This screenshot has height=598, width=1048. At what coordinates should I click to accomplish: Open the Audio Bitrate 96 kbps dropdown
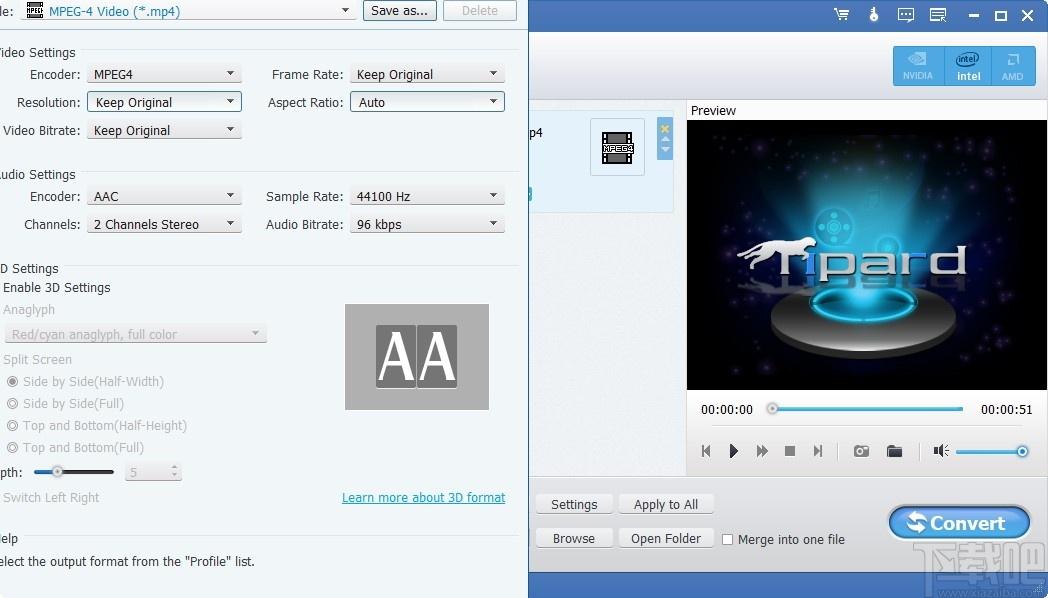(x=427, y=225)
